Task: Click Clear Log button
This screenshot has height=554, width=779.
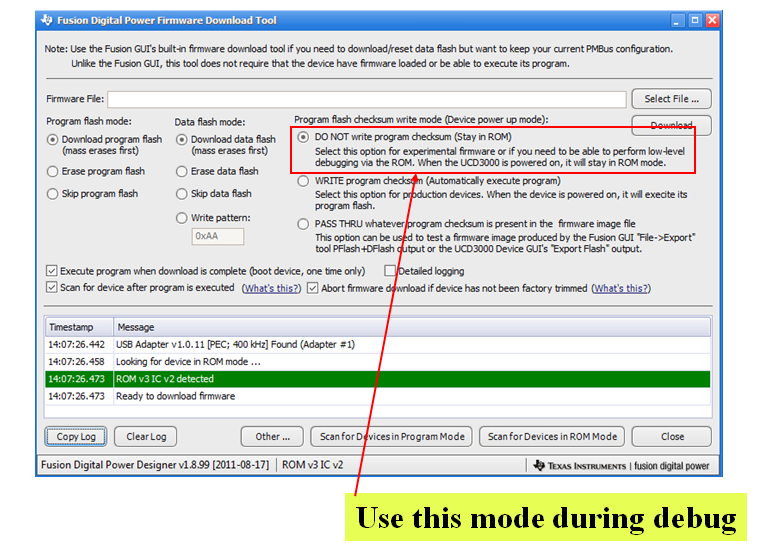Action: pyautogui.click(x=146, y=437)
